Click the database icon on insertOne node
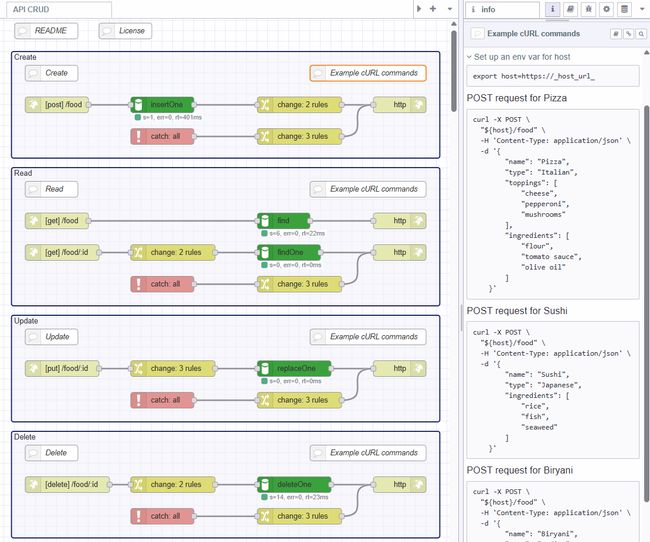The height and width of the screenshot is (542, 650). 139,103
